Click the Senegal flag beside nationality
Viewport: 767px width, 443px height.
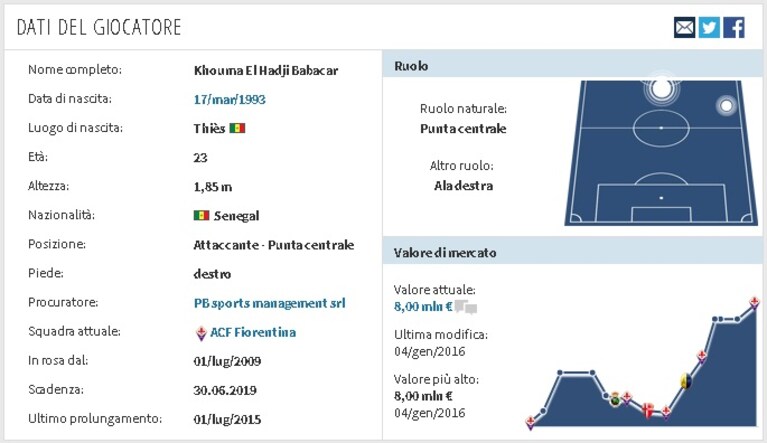pos(202,215)
